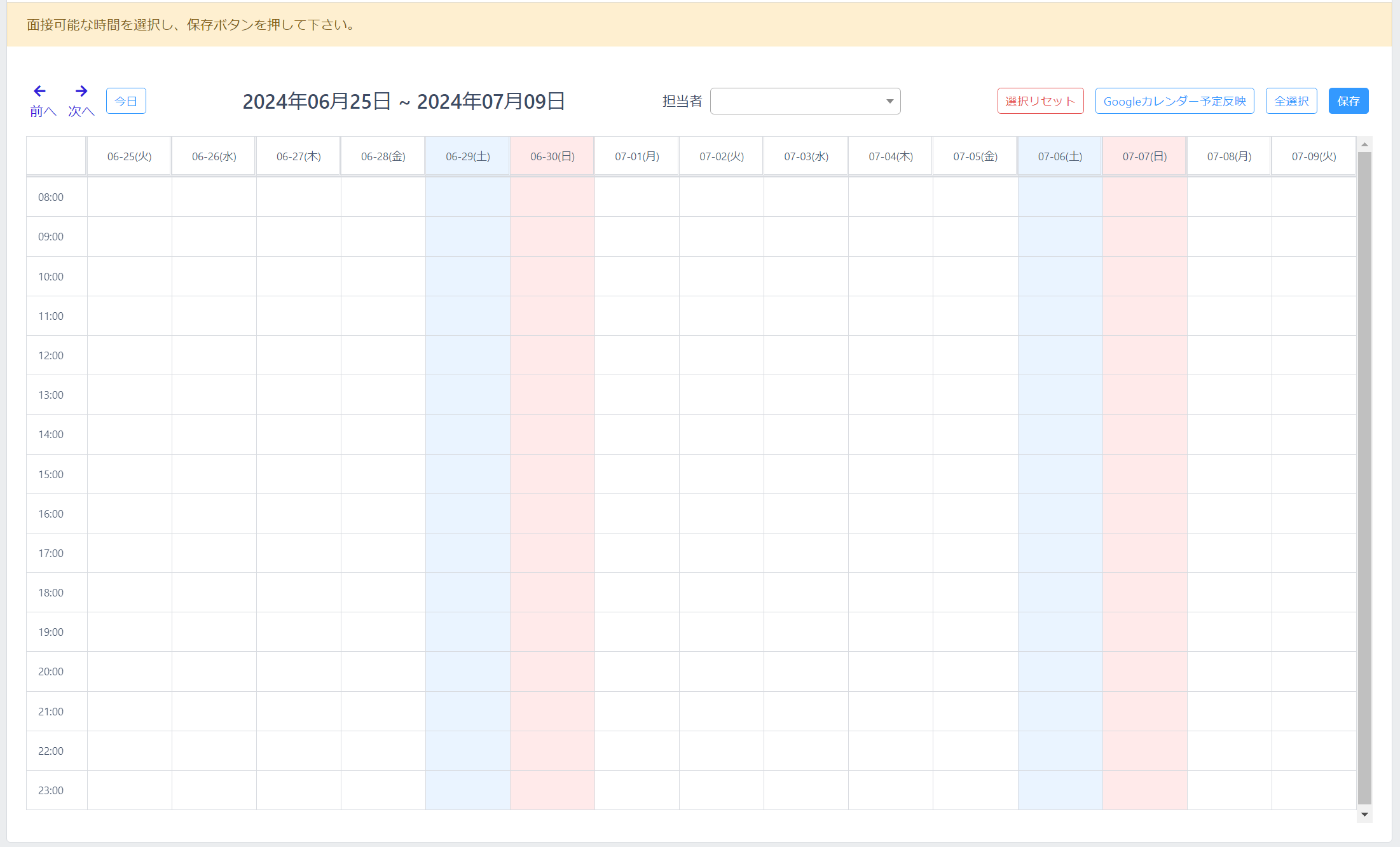Click the left arrow 前へ icon
The height and width of the screenshot is (847, 1400).
(40, 92)
